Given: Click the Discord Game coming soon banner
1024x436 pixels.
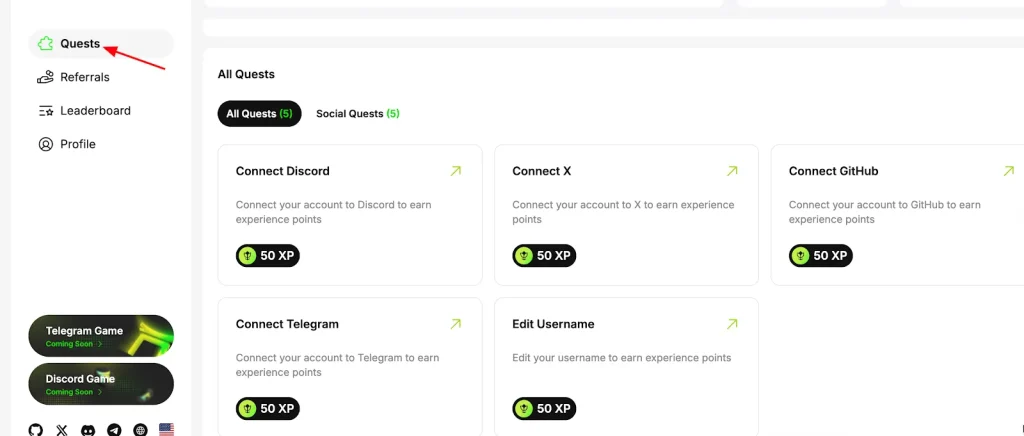Looking at the screenshot, I should [101, 384].
